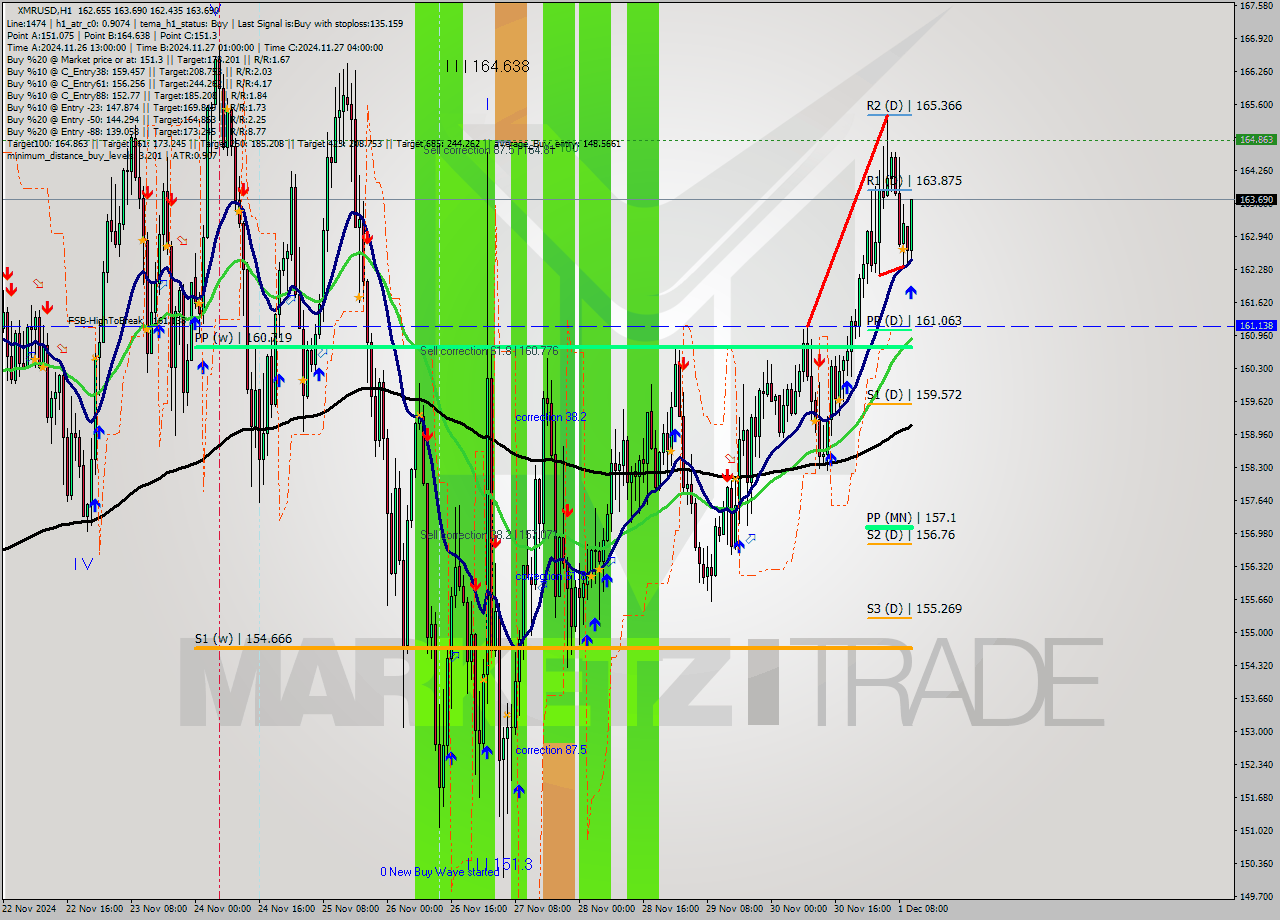Click the 'I V' wave label near the chart's left edge
Screen dimensions: 1280x920
coord(84,564)
